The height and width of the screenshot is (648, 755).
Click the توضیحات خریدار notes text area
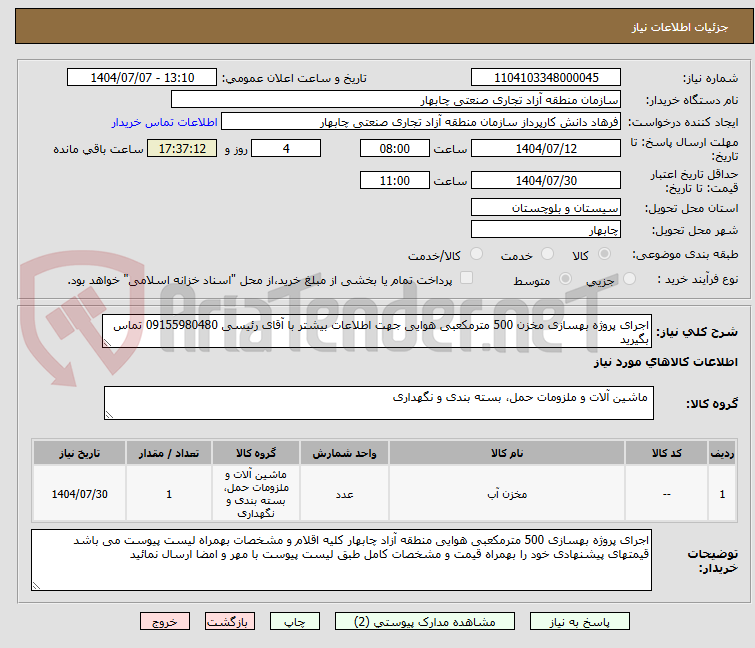[341, 560]
